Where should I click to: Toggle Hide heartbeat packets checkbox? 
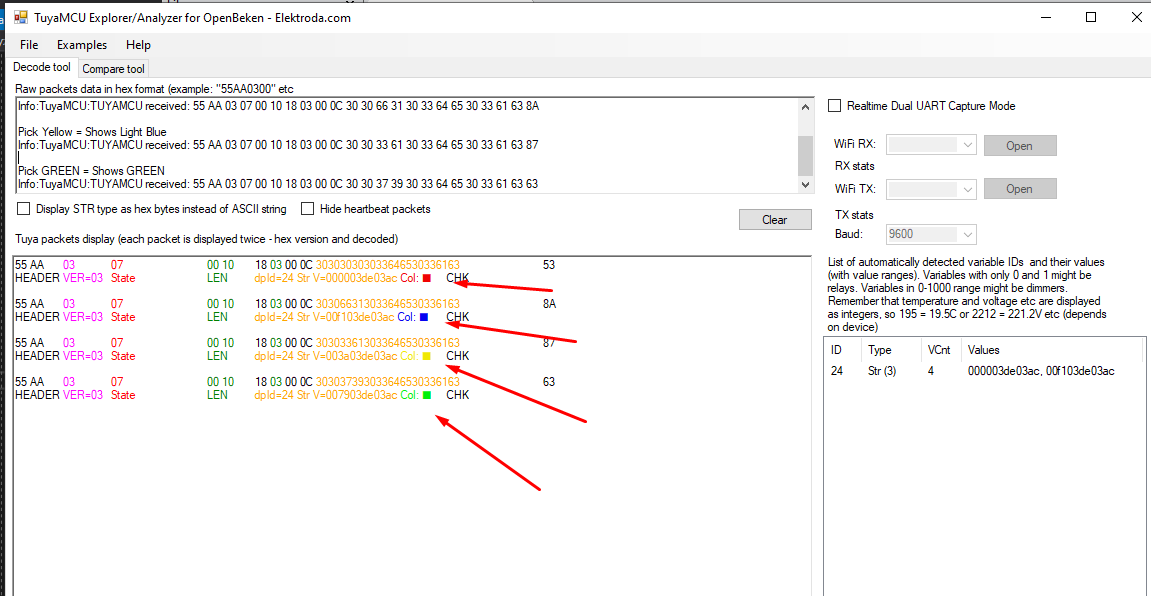pyautogui.click(x=308, y=209)
